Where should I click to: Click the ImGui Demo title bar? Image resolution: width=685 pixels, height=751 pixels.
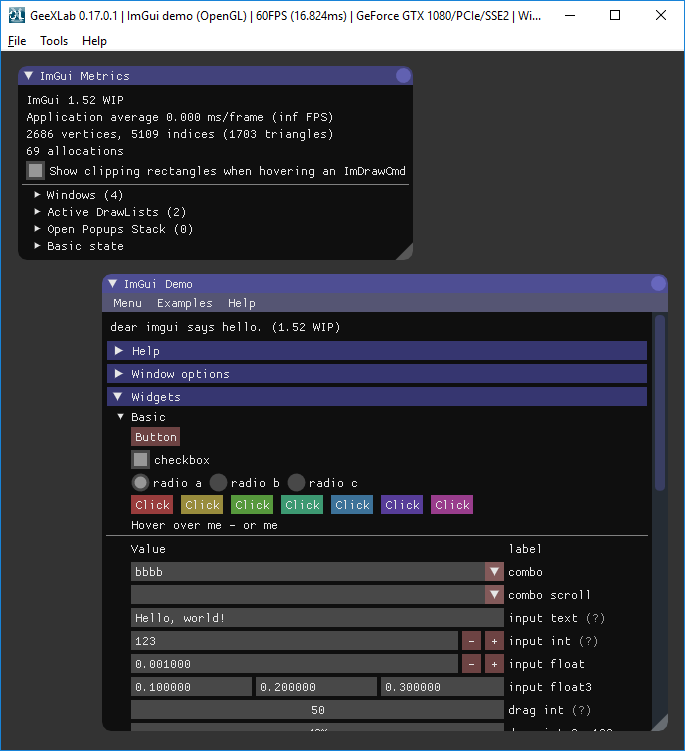point(385,284)
